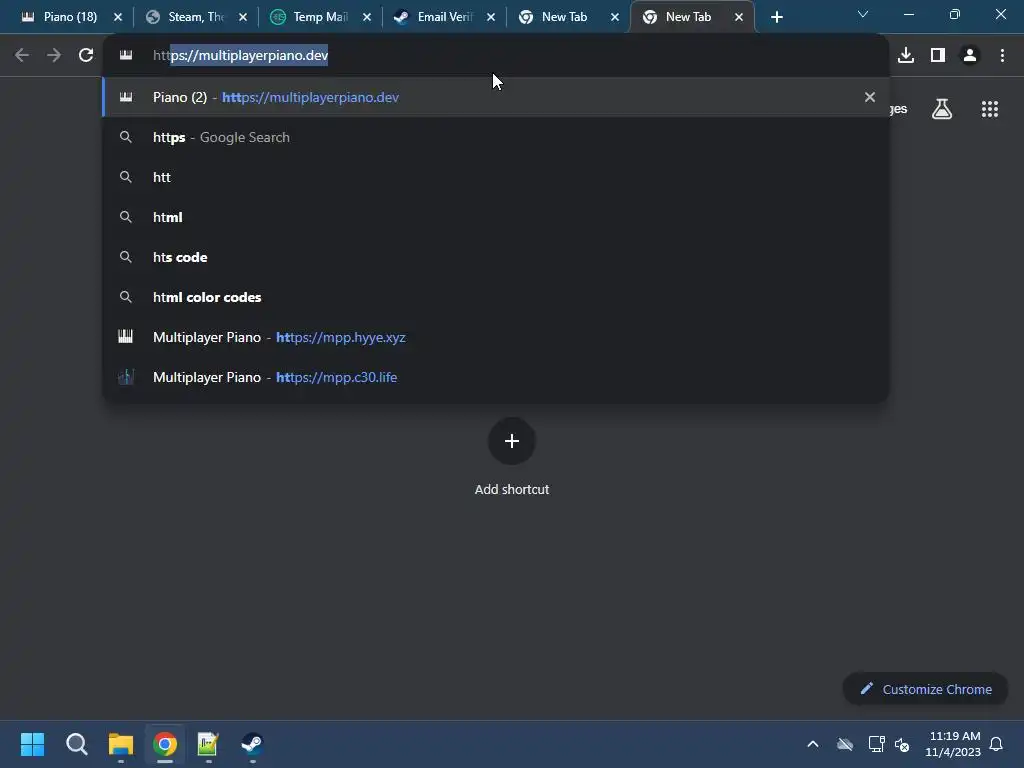The image size is (1024, 768).
Task: Open the clock showing 11:19 AM
Action: coord(953,744)
